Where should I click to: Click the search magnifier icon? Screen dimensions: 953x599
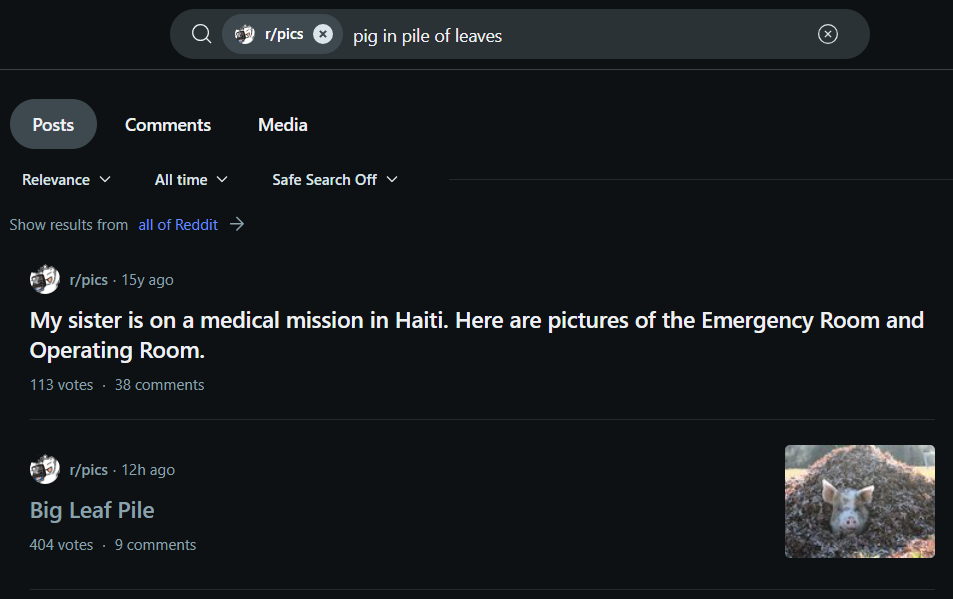(x=201, y=34)
